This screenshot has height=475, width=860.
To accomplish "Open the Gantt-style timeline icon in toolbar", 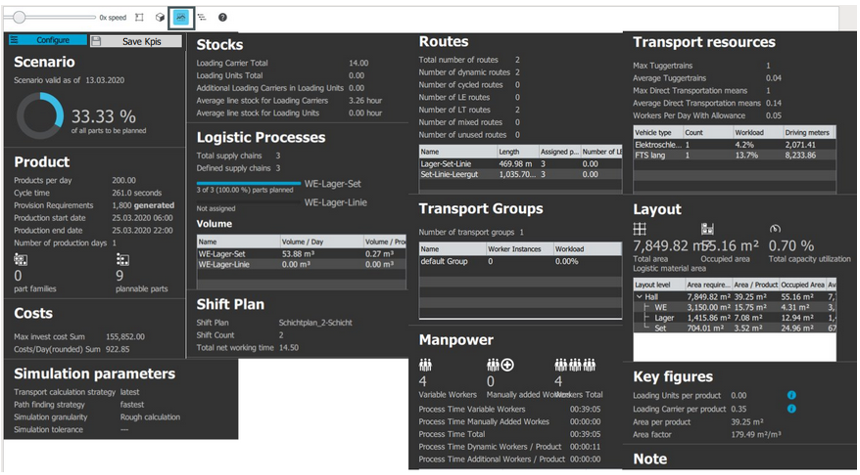I will [202, 18].
